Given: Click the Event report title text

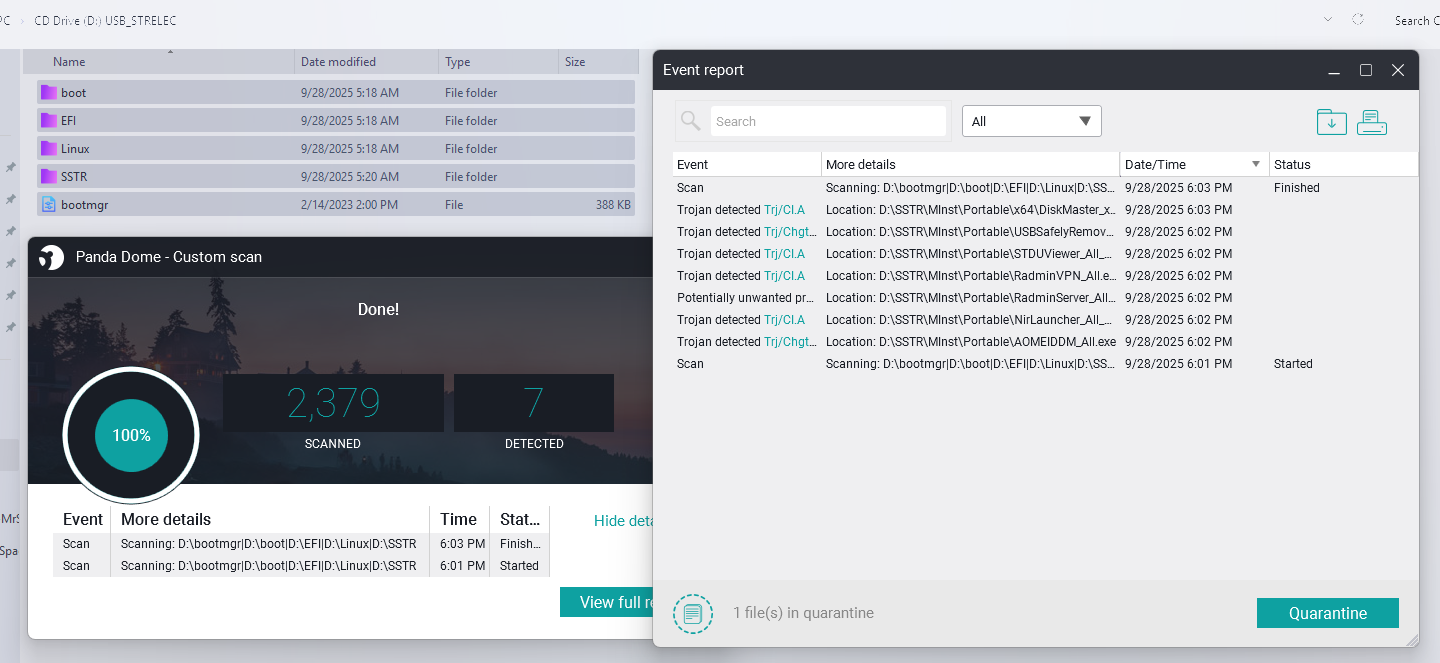Looking at the screenshot, I should pos(703,70).
